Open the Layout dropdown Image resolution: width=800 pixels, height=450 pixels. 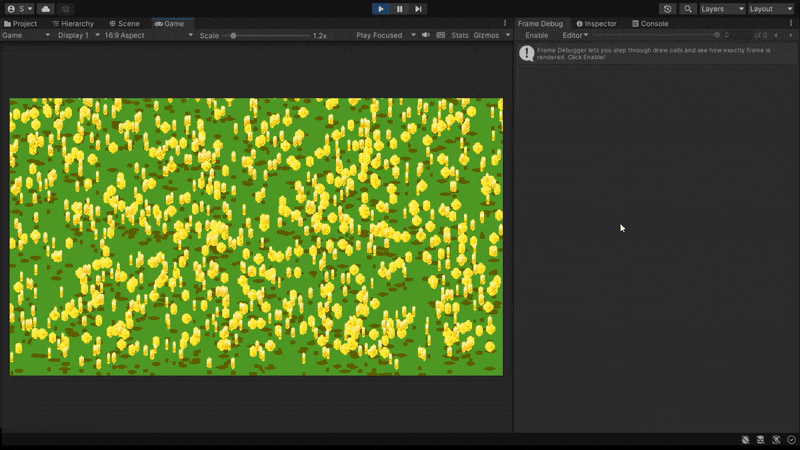click(x=770, y=9)
